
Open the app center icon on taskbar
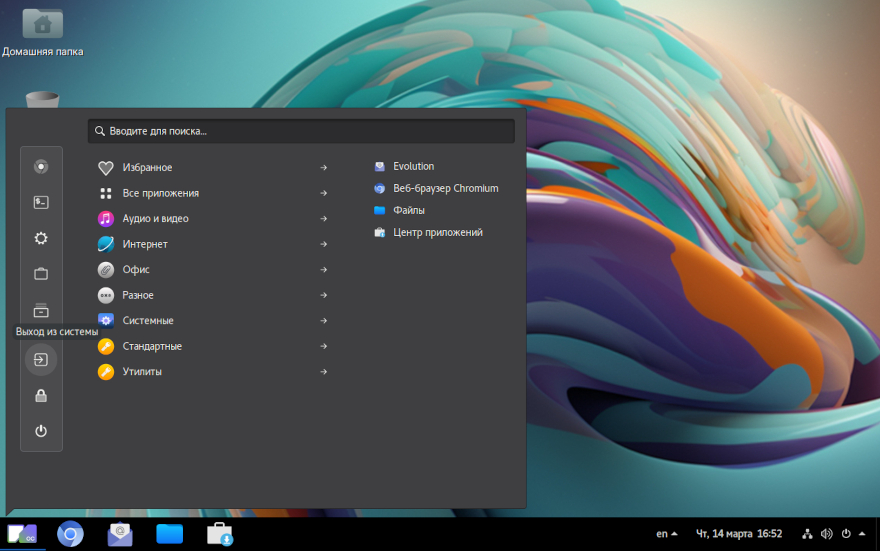click(220, 534)
